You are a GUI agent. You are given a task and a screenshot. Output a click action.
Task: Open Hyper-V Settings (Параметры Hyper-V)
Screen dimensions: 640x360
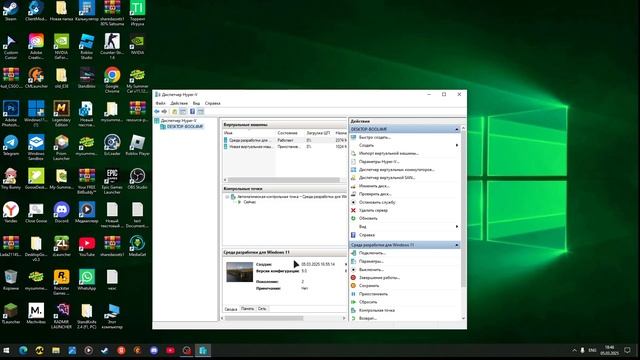click(x=379, y=162)
